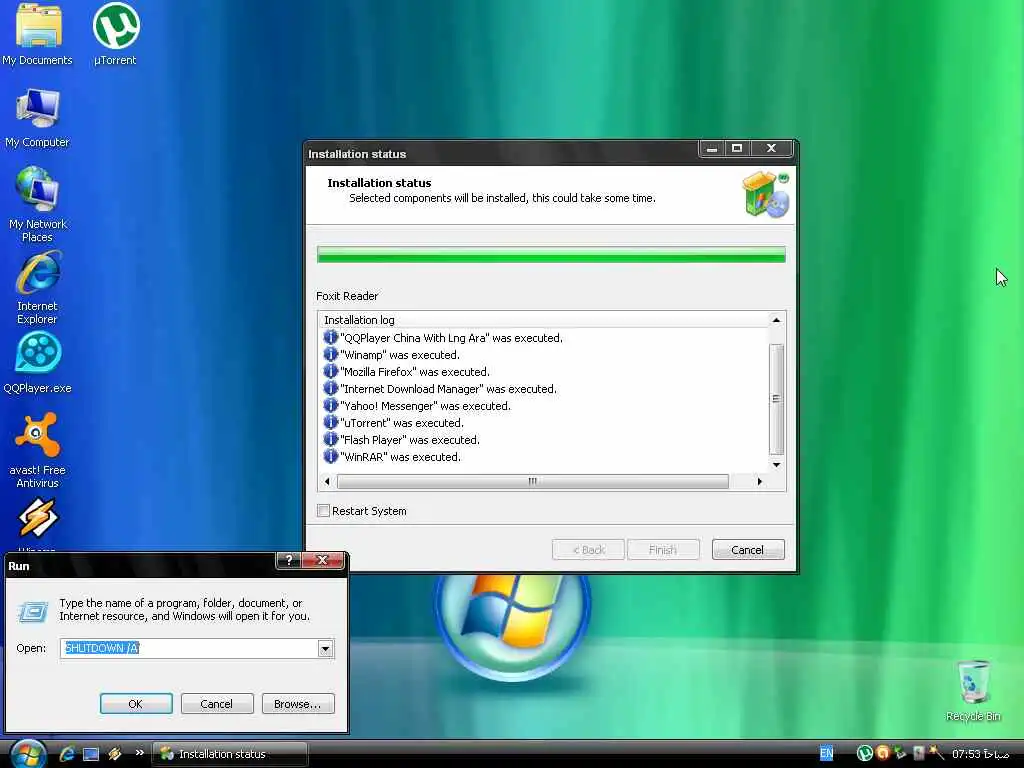Open My Documents desktop icon
This screenshot has width=1024, height=768.
(37, 34)
